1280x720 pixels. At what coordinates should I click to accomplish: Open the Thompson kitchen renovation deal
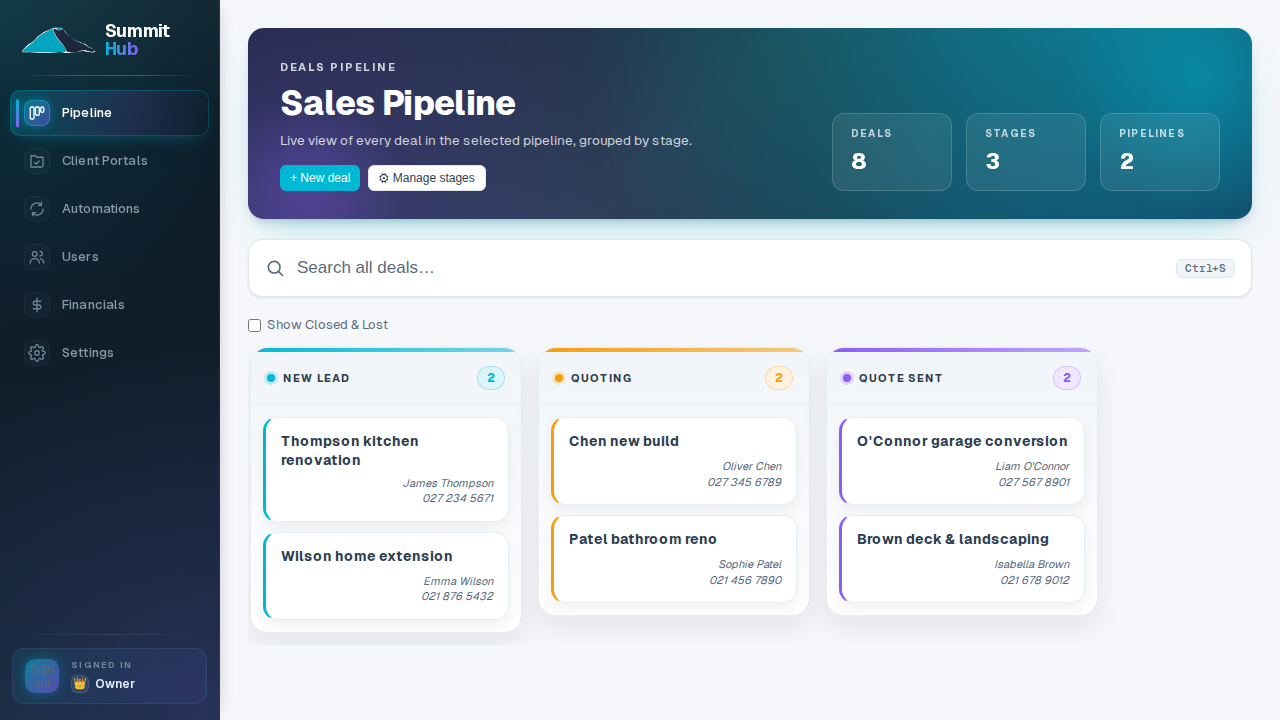tap(386, 470)
